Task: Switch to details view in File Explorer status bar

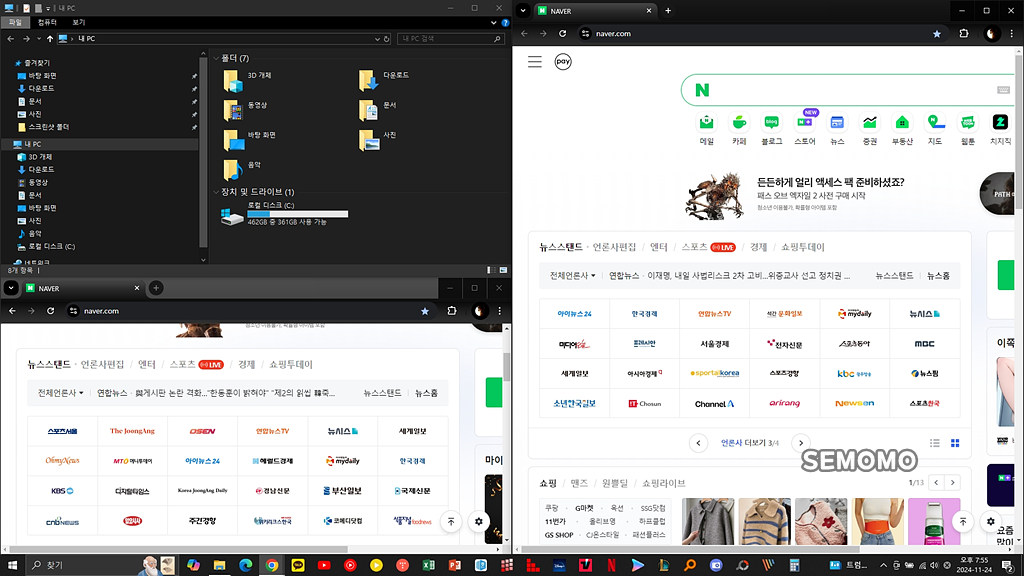Action: (490, 270)
